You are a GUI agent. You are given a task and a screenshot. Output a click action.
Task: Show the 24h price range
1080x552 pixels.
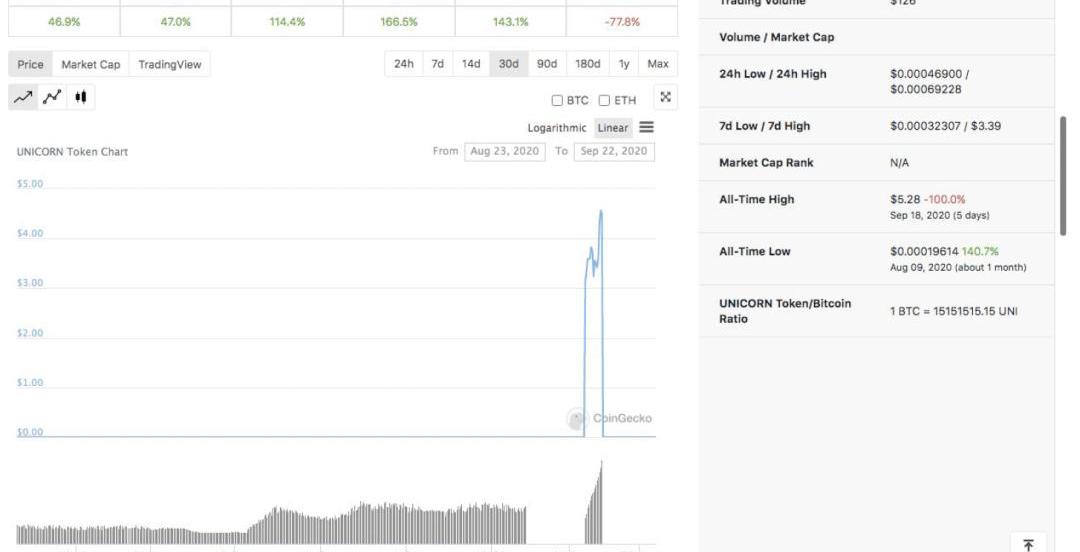[403, 64]
